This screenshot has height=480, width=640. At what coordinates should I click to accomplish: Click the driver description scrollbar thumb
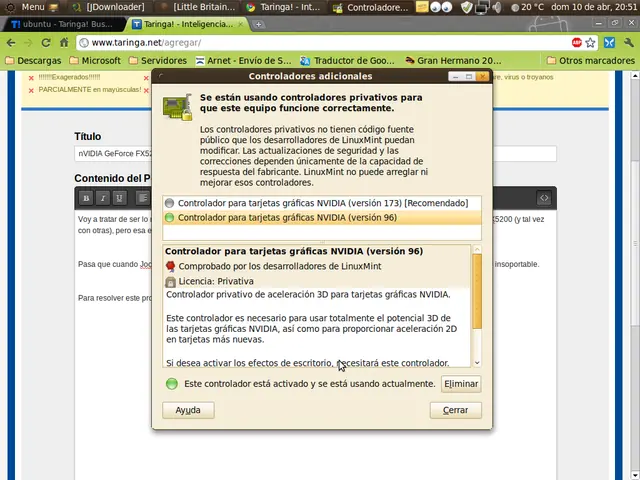coord(477,291)
